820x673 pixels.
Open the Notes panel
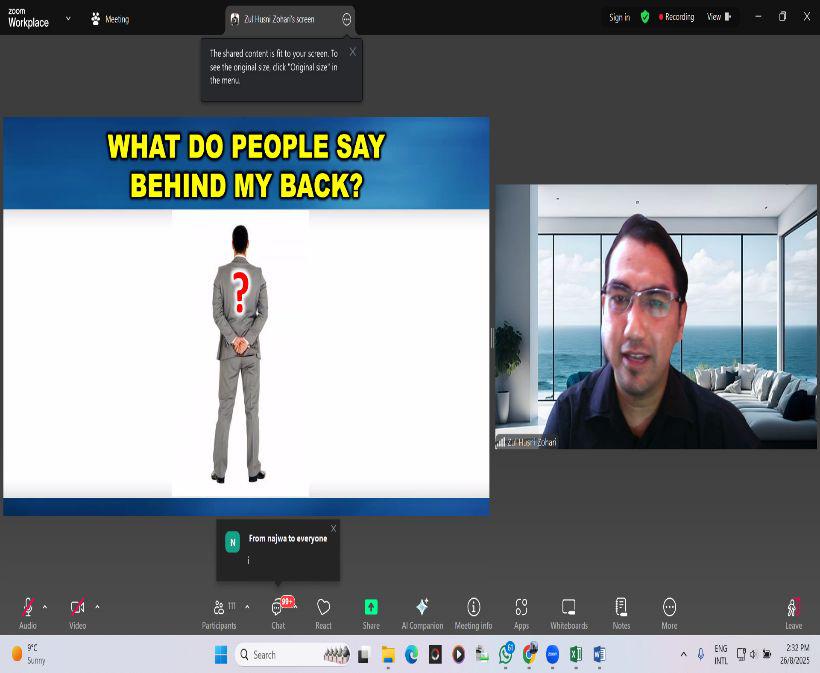[621, 608]
